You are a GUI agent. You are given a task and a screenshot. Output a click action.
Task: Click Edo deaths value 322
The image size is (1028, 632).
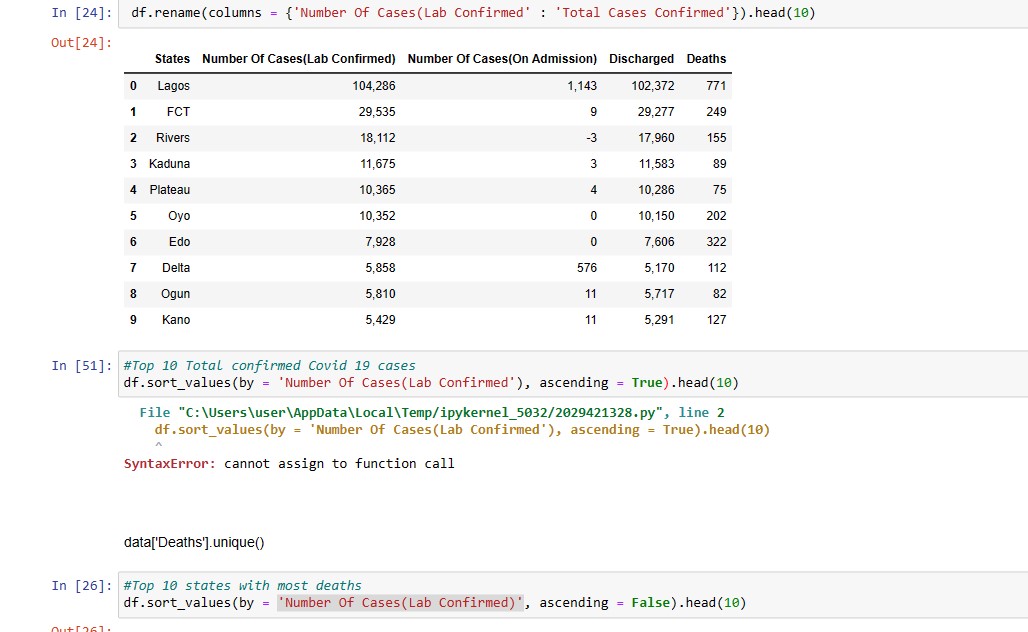click(717, 242)
